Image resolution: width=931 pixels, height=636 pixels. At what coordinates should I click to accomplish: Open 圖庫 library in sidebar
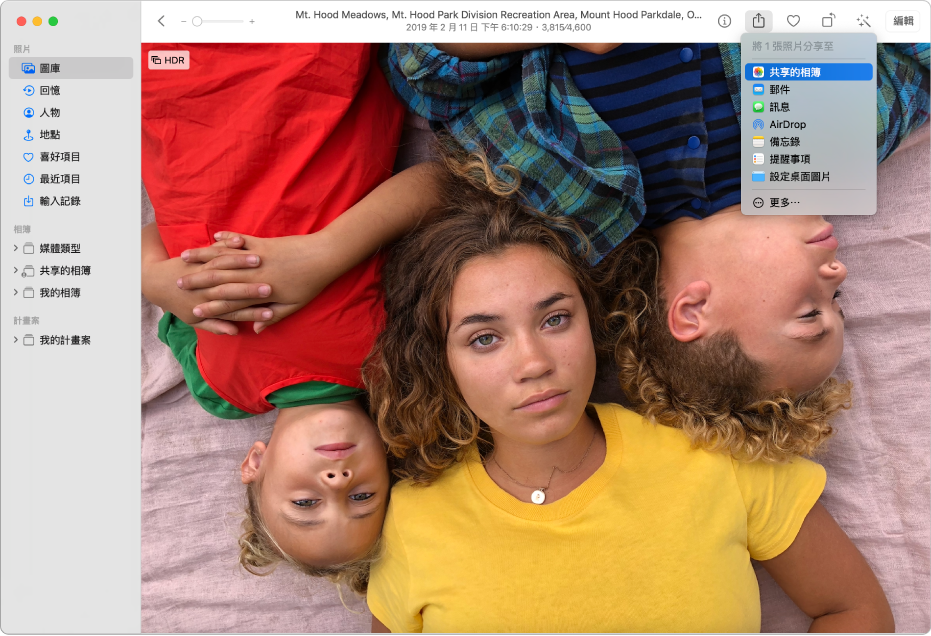click(71, 68)
